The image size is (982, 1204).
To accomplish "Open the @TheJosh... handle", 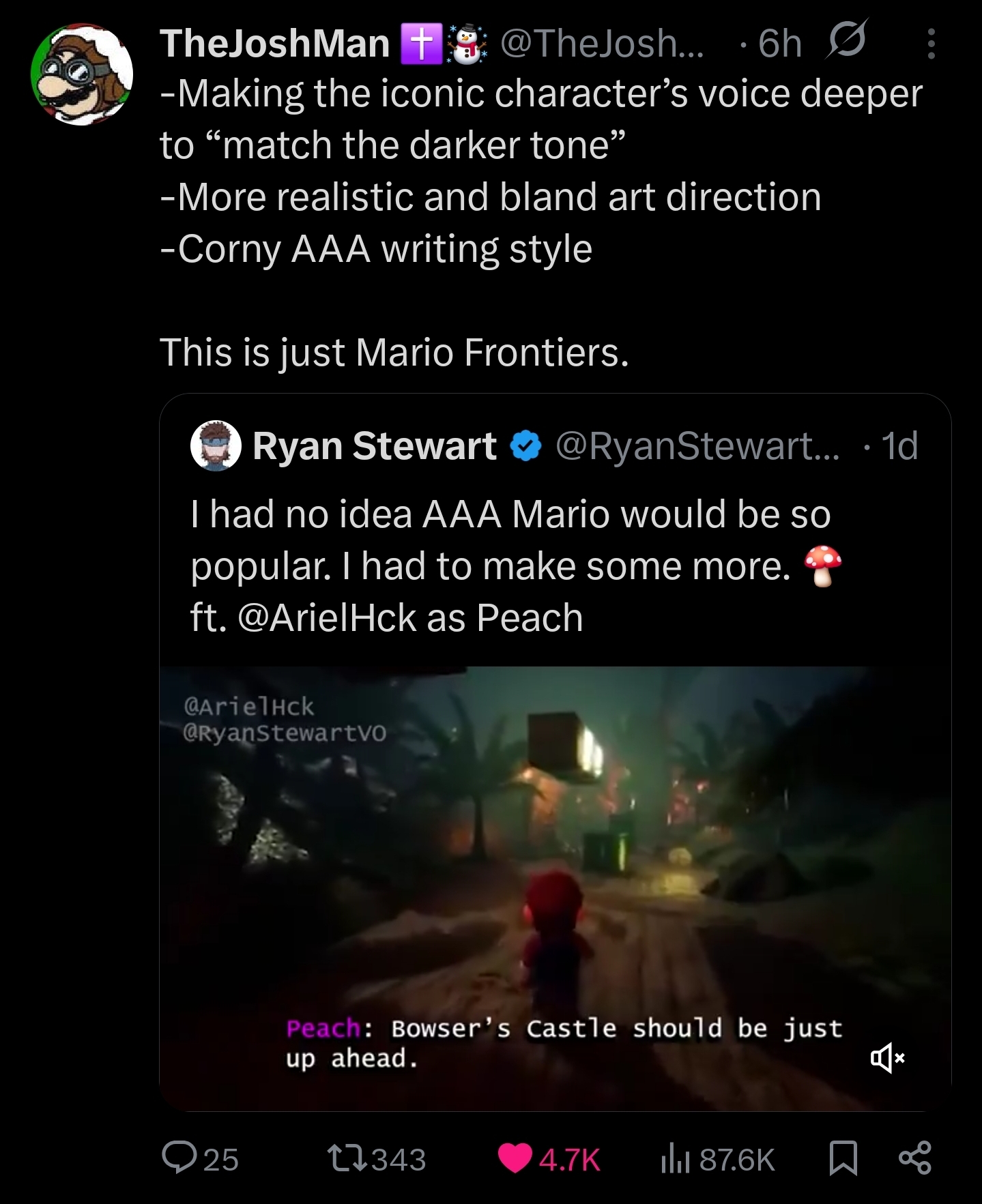I will (x=602, y=44).
